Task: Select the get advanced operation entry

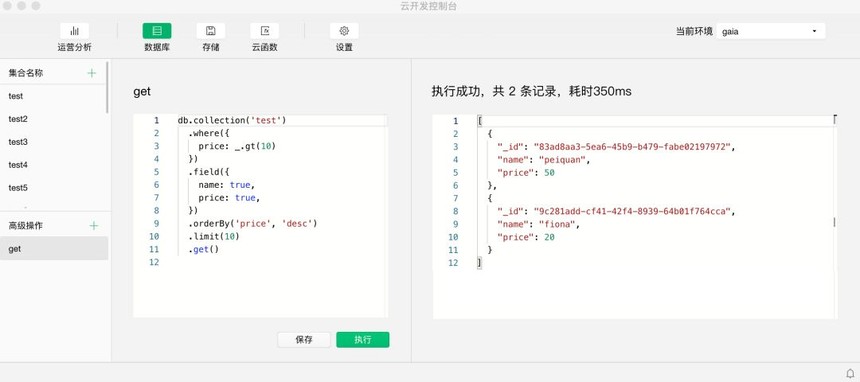Action: (x=54, y=249)
